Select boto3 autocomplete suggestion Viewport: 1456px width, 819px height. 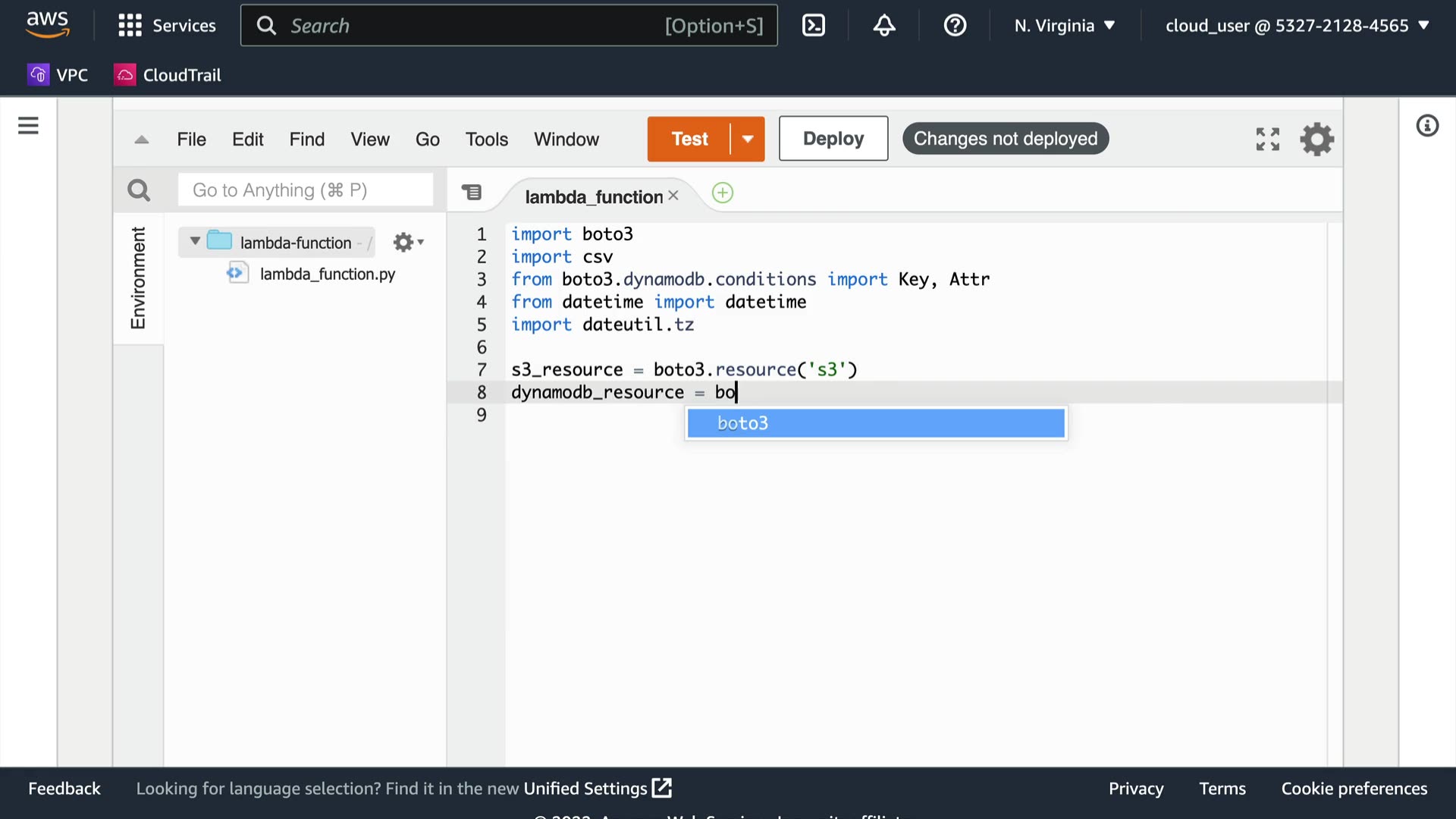click(875, 423)
